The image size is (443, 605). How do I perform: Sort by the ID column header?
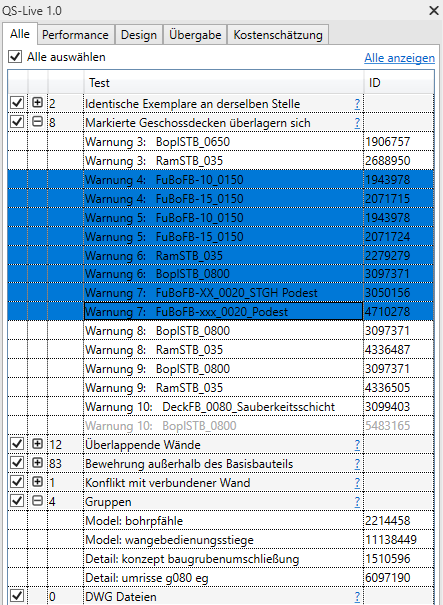399,82
